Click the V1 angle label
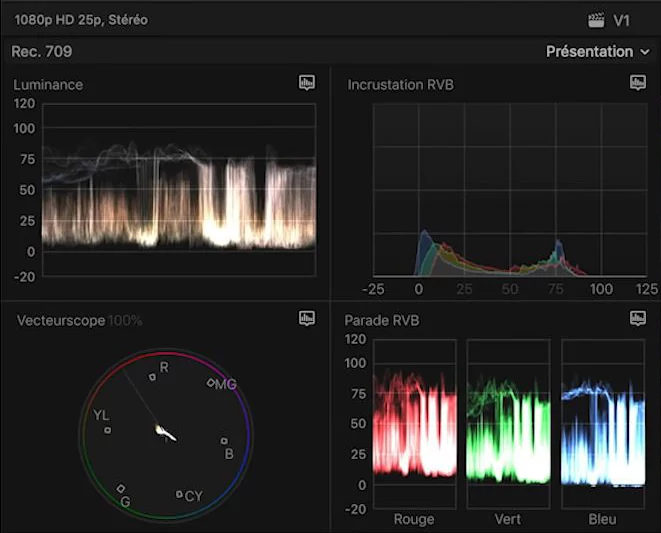661x533 pixels. [621, 20]
